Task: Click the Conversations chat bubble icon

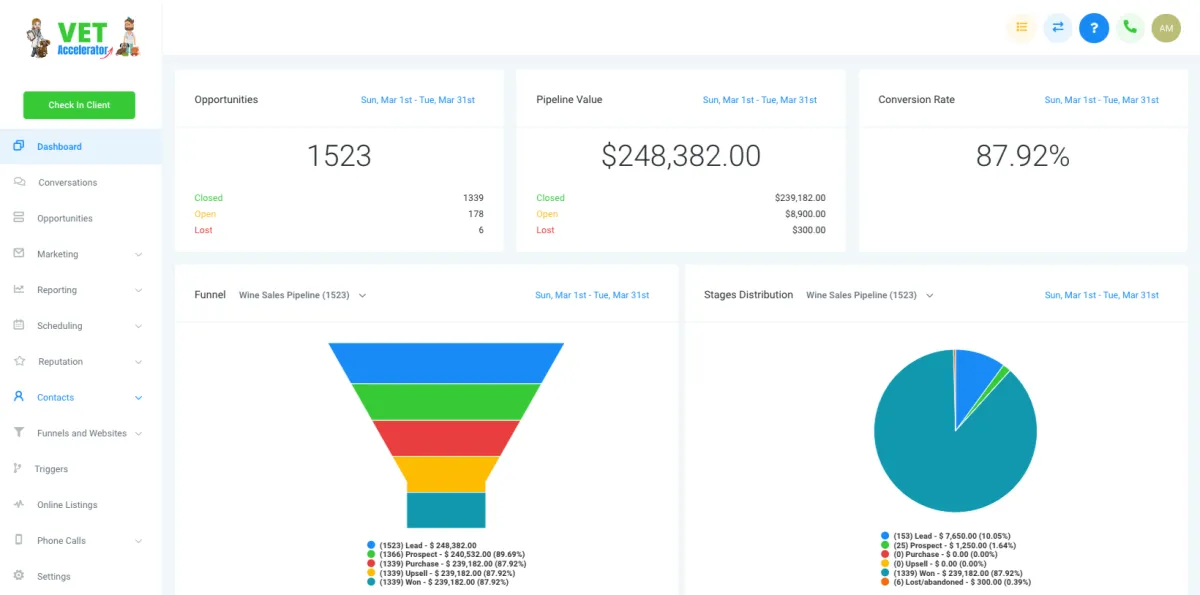Action: point(18,182)
